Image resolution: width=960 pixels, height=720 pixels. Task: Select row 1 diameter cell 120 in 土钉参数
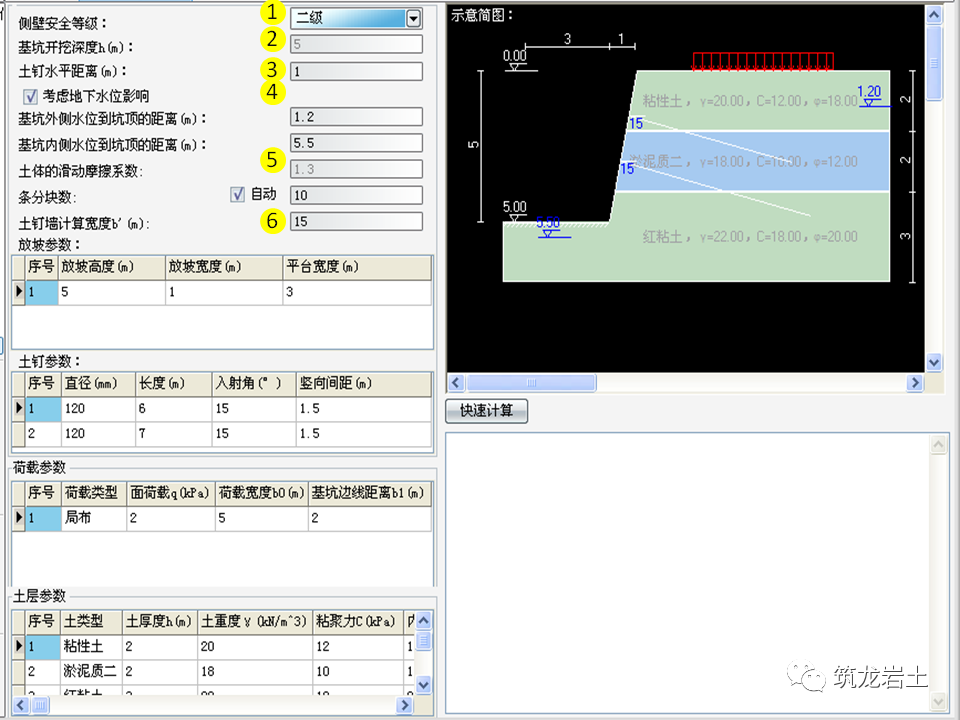click(x=98, y=408)
